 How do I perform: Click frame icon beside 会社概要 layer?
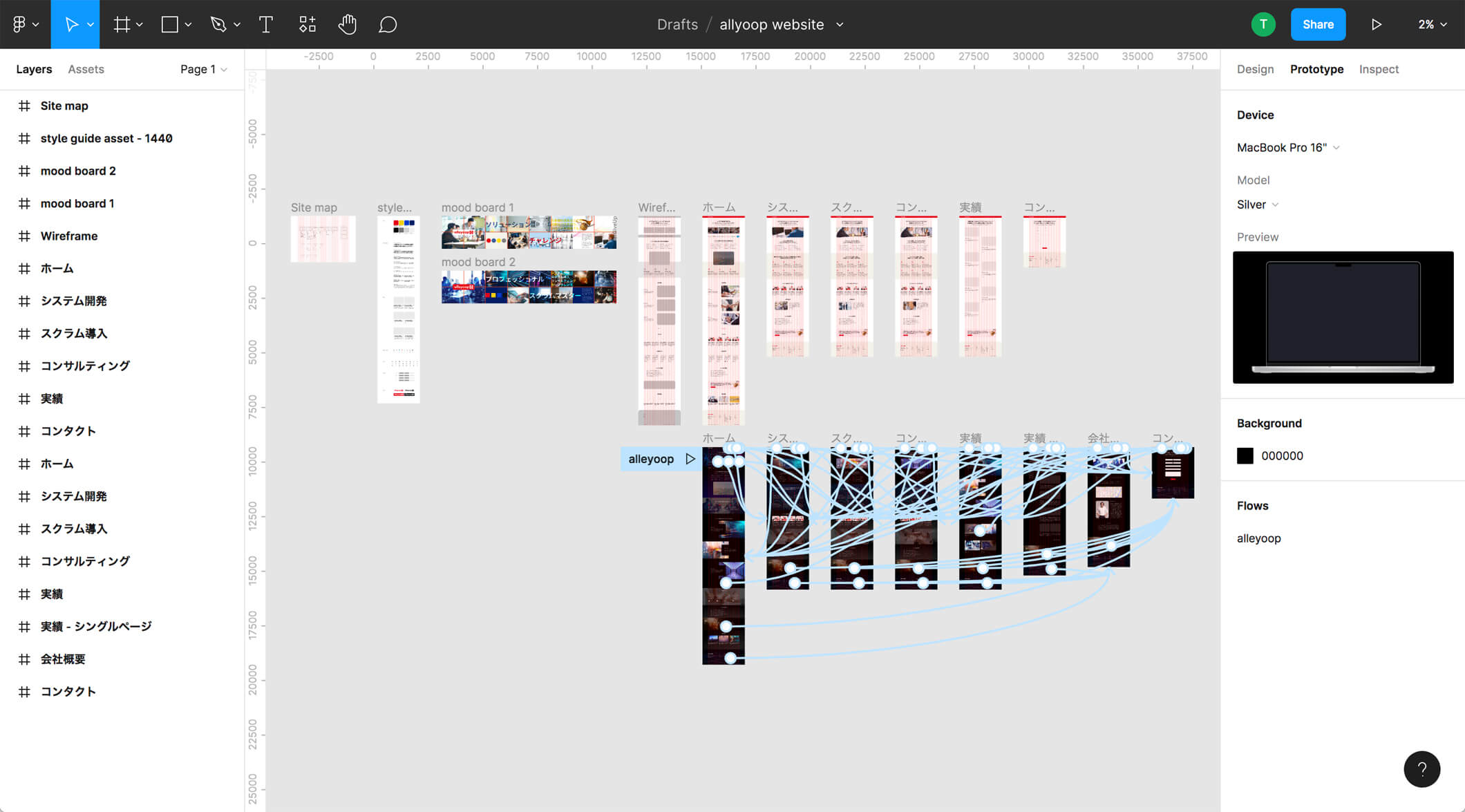coord(24,659)
